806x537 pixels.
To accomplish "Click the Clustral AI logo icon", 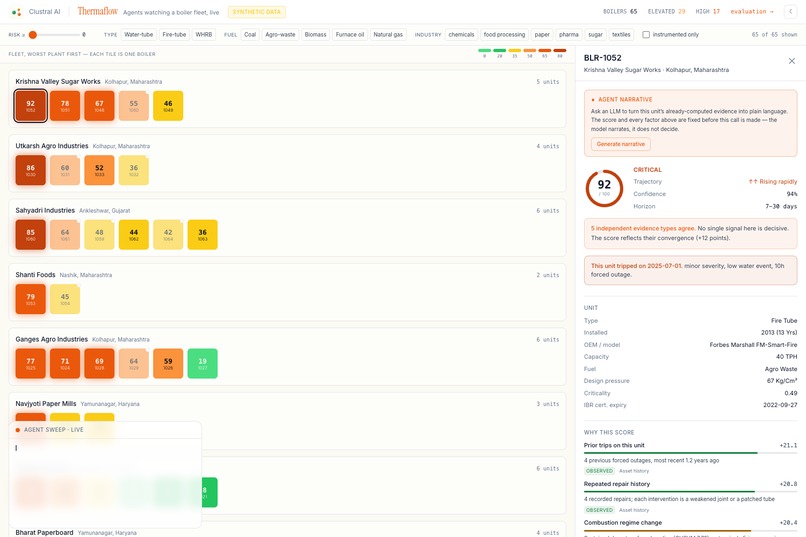I will [x=16, y=12].
